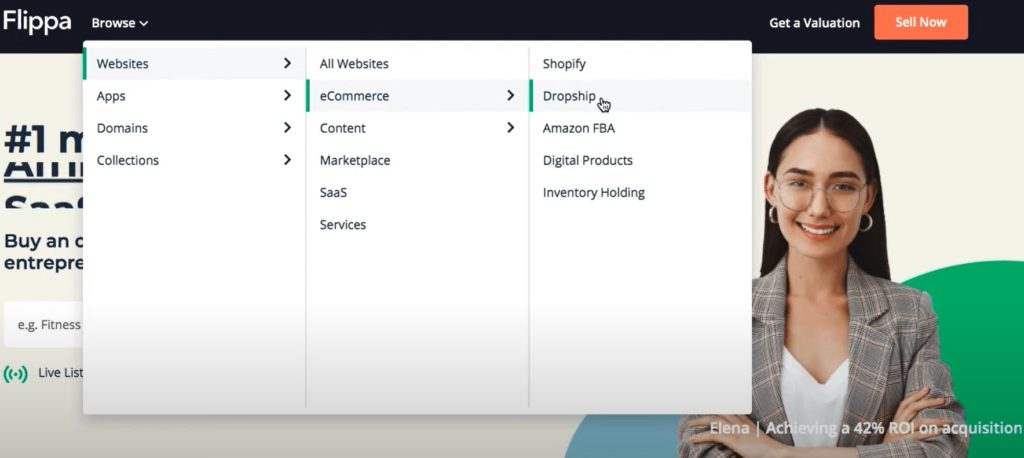The width and height of the screenshot is (1024, 458).
Task: Click Get a Valuation link
Action: [814, 23]
